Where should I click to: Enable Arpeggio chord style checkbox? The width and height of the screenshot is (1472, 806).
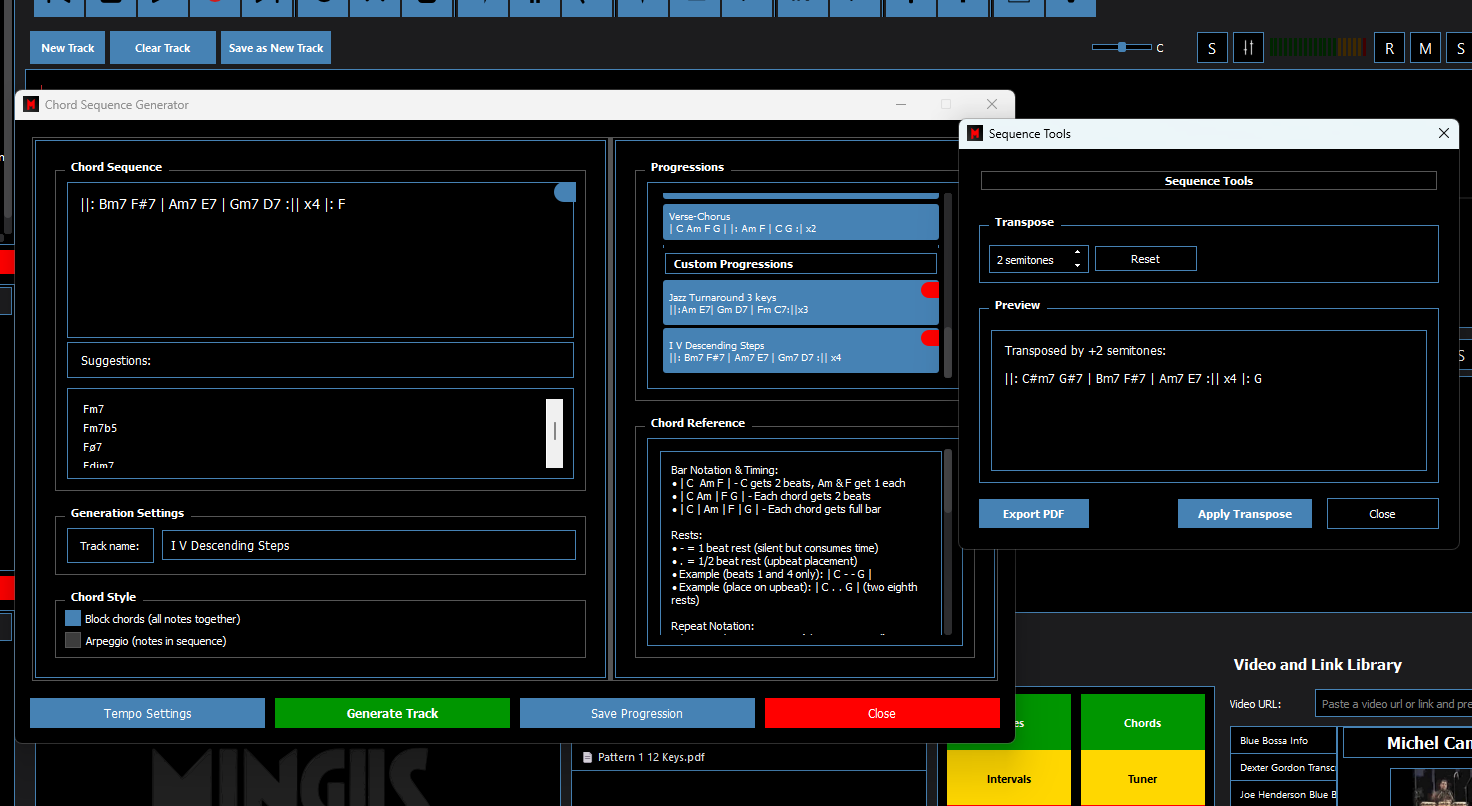[73, 641]
